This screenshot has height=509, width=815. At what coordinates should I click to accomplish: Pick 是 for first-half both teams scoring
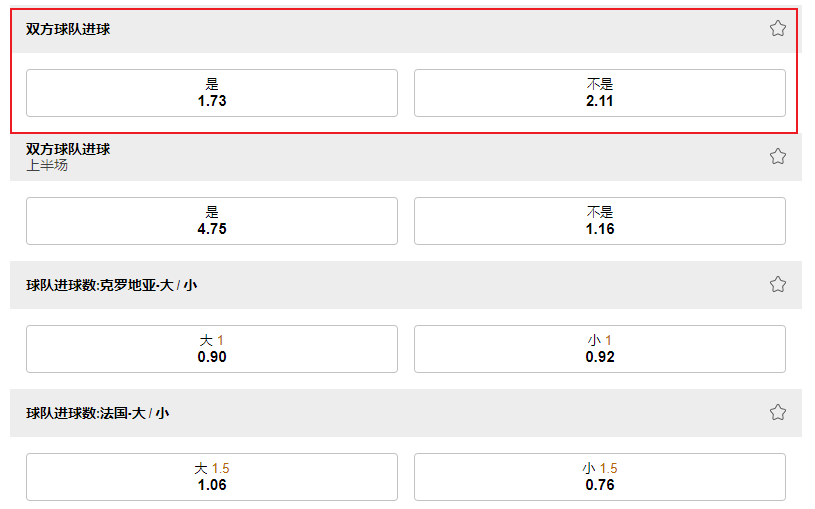point(212,221)
